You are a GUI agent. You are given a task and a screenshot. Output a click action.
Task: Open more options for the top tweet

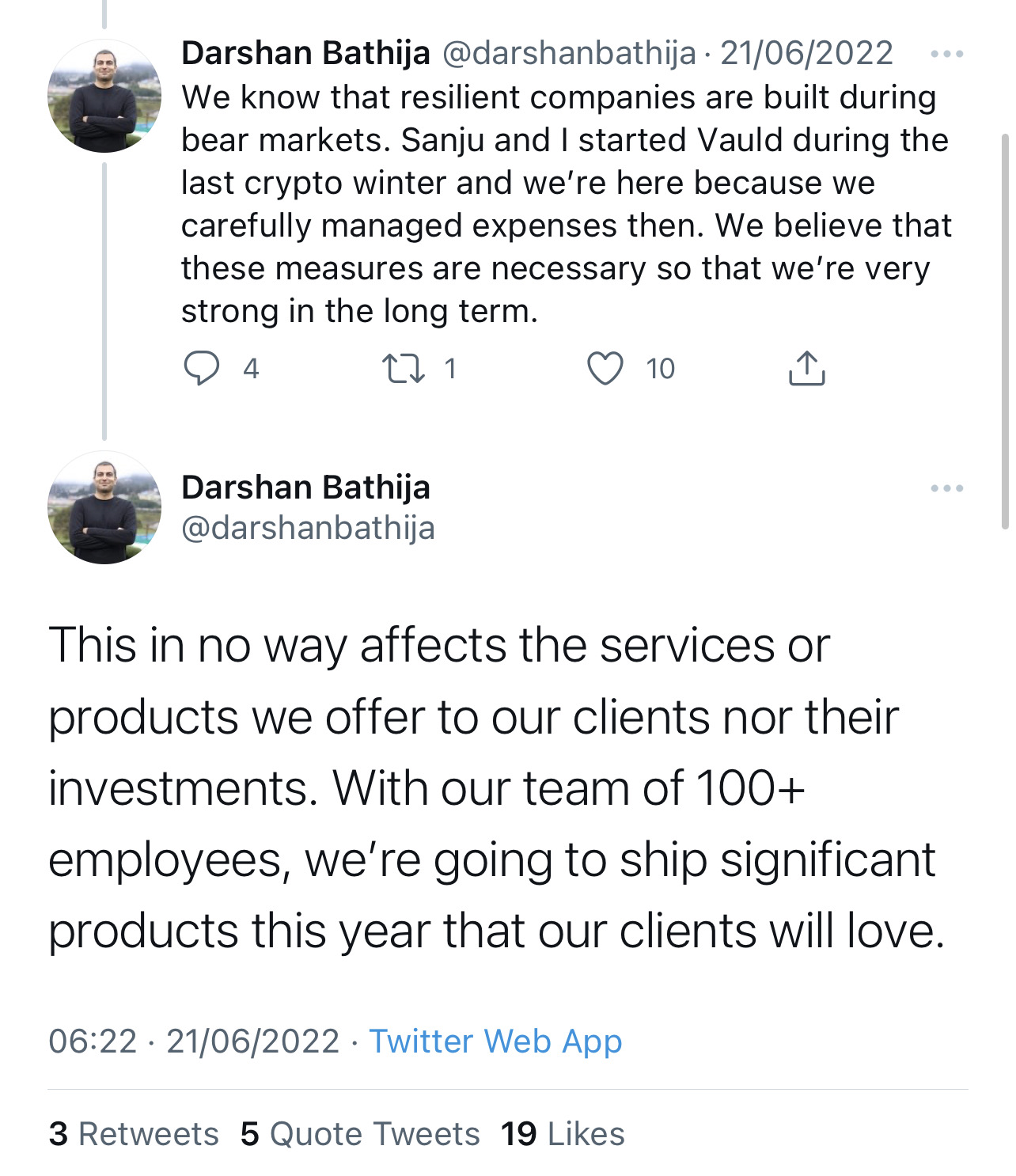coord(946,55)
